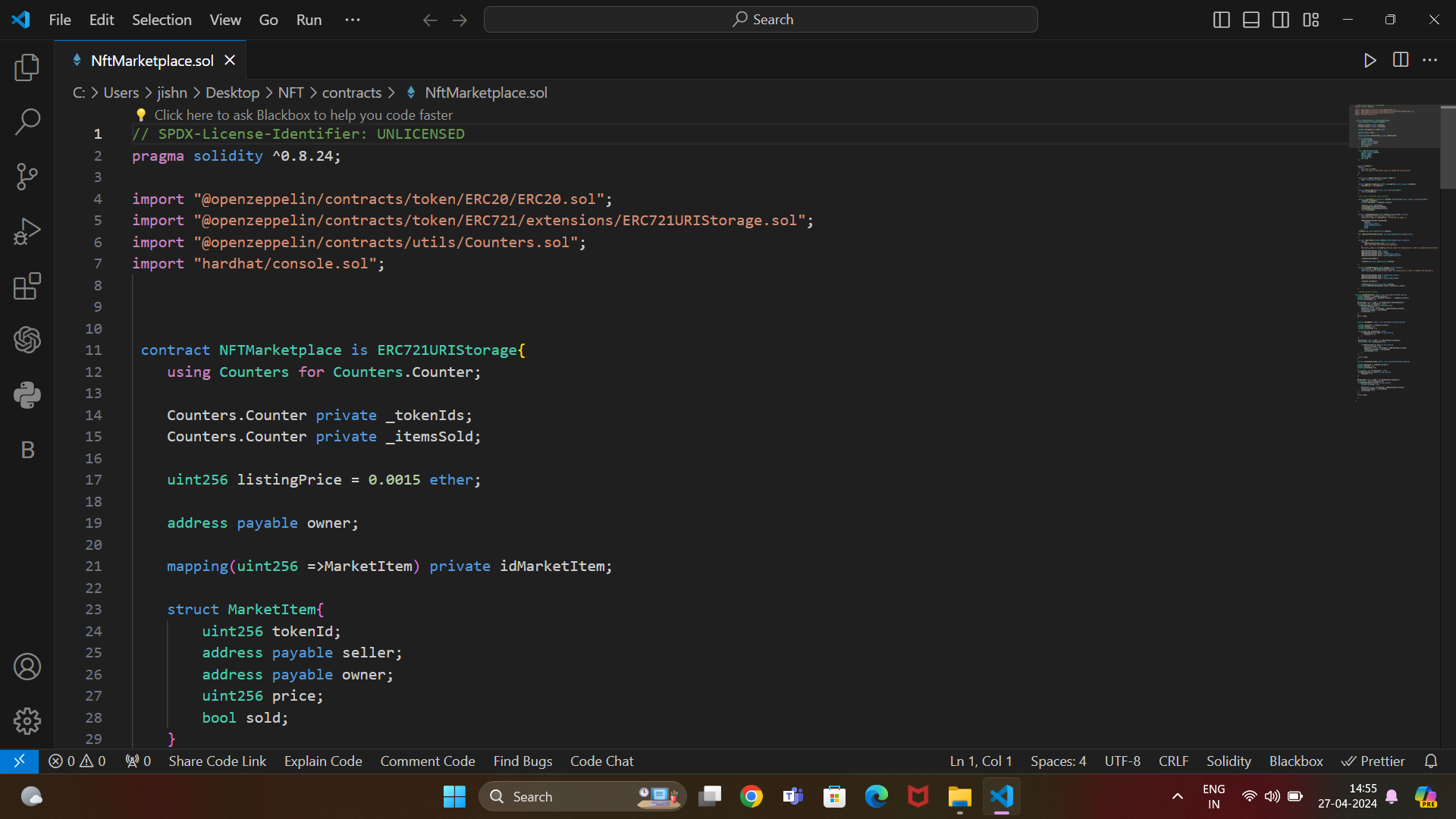Toggle the bottom panel layout button

(1251, 20)
